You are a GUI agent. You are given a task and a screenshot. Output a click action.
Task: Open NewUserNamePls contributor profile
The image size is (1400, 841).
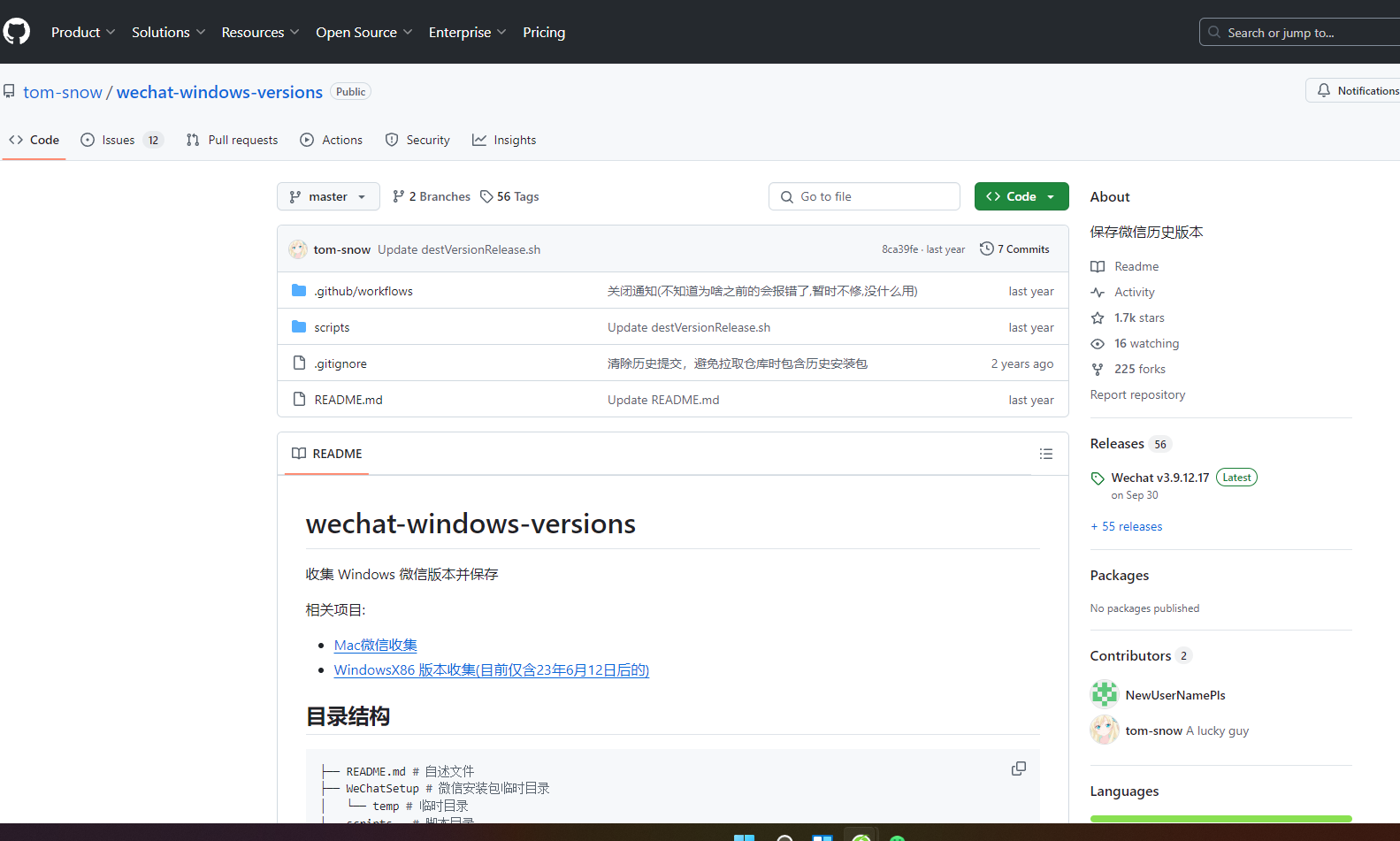pos(1175,695)
